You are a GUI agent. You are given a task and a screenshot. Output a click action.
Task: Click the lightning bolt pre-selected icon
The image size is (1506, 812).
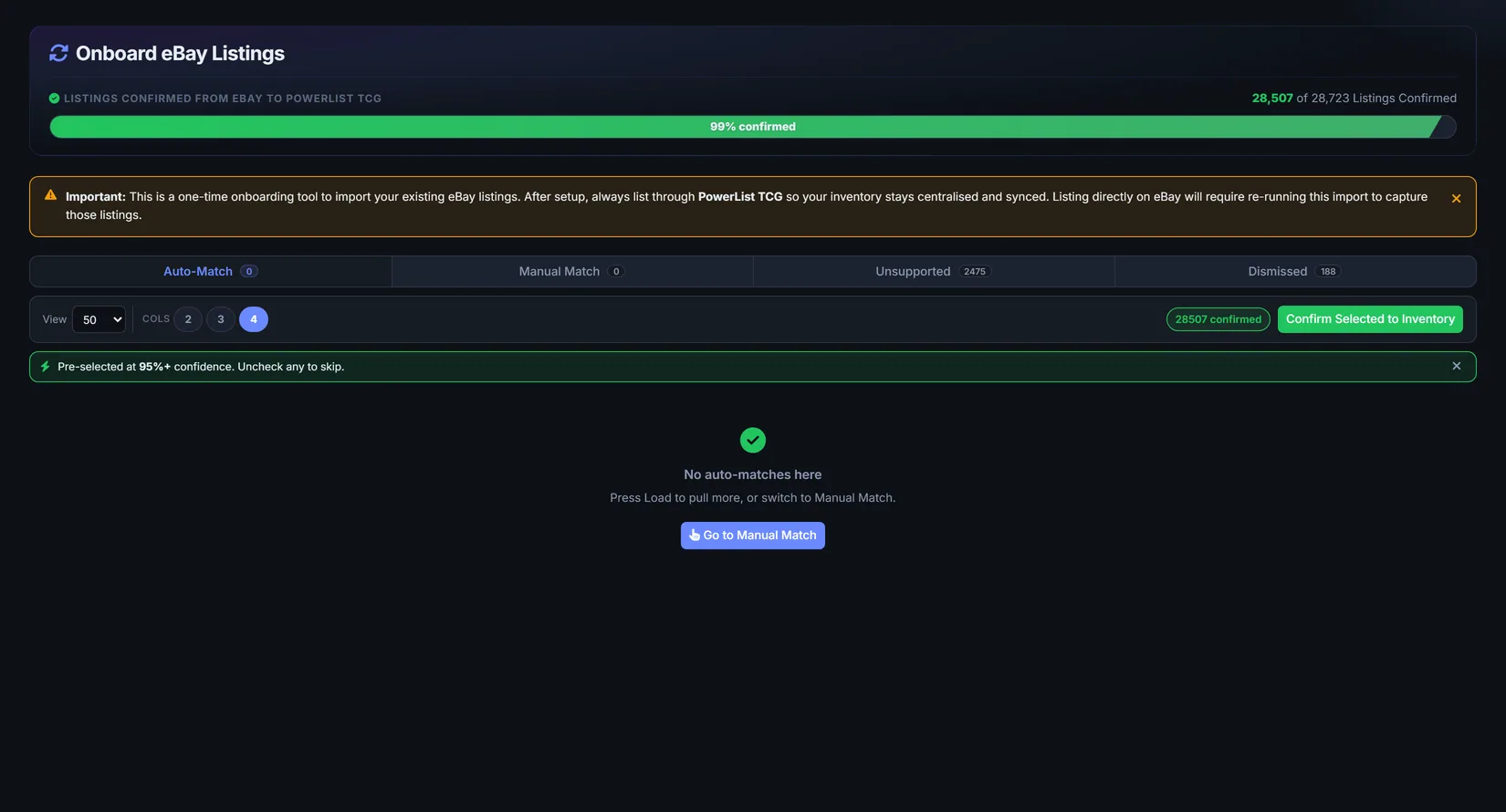[45, 367]
